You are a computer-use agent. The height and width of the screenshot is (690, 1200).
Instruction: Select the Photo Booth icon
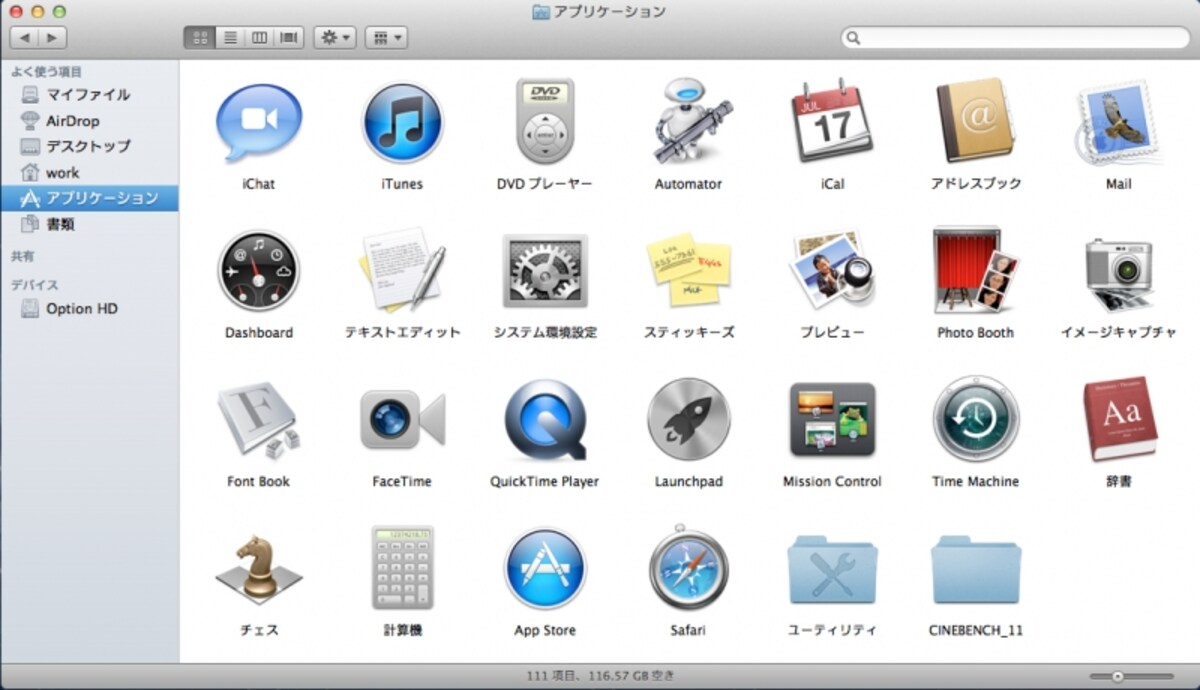975,270
